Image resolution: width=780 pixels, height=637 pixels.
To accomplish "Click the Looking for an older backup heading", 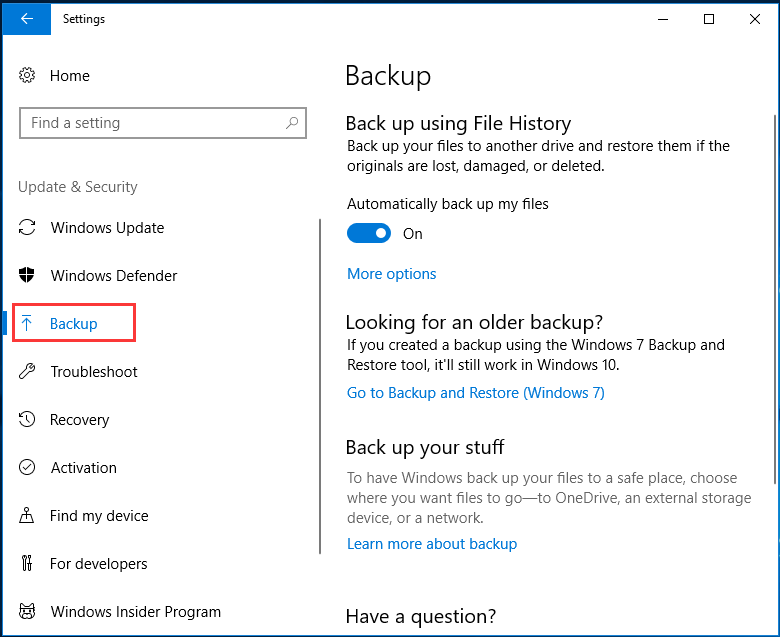I will pyautogui.click(x=474, y=322).
